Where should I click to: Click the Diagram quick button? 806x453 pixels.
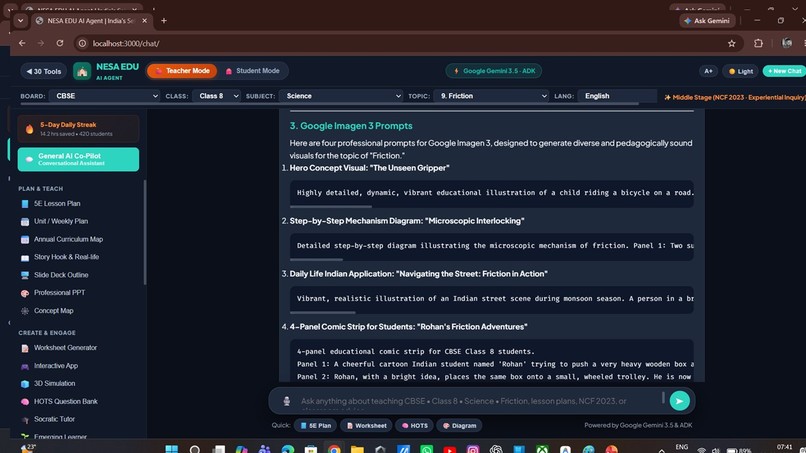click(460, 426)
